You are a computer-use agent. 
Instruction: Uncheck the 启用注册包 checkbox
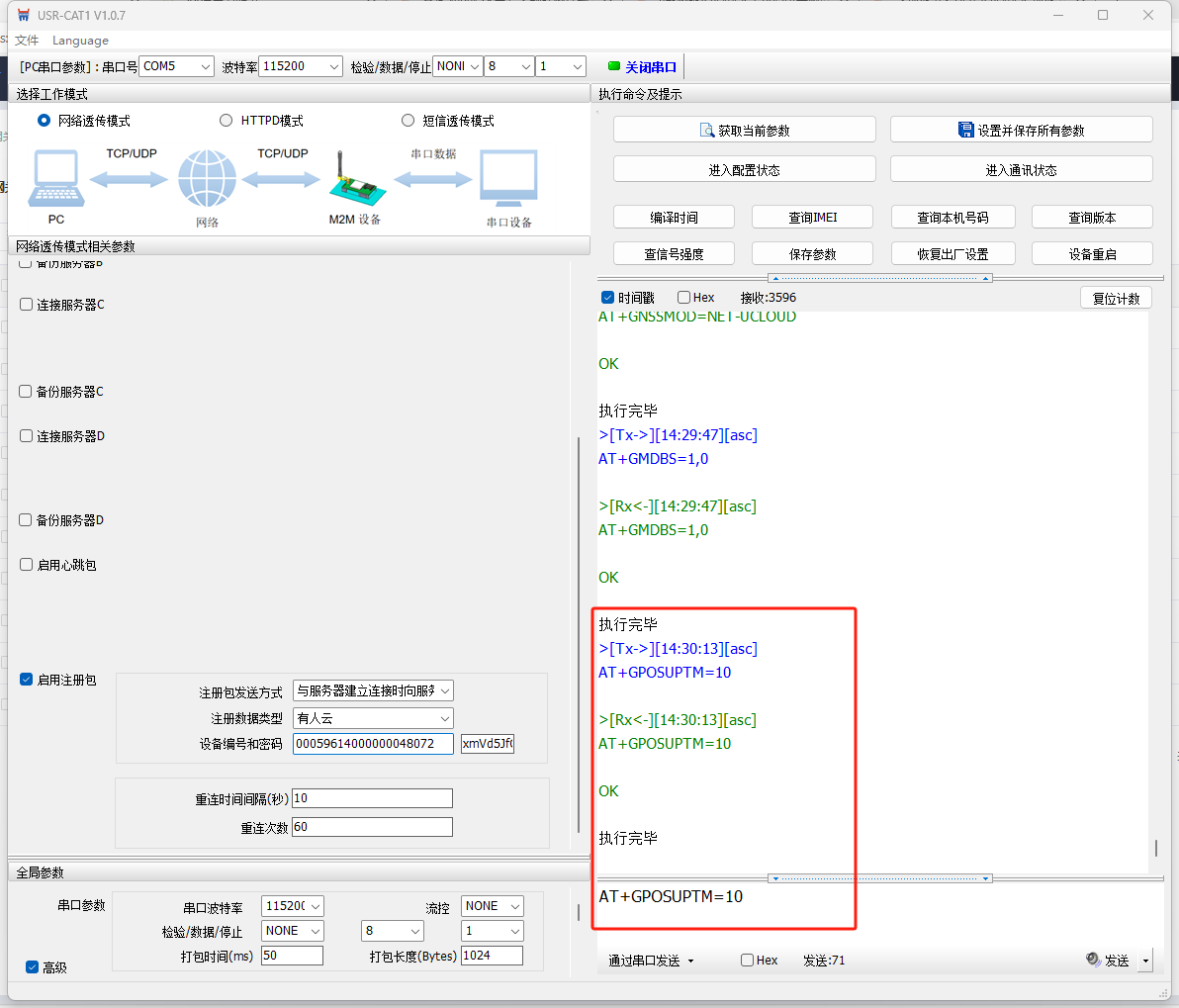pyautogui.click(x=27, y=680)
